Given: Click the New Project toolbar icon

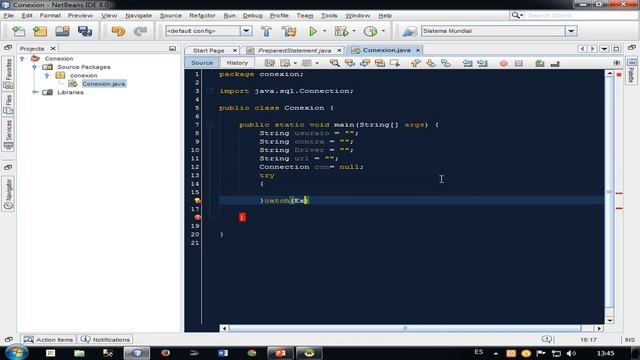Looking at the screenshot, I should tap(40, 31).
